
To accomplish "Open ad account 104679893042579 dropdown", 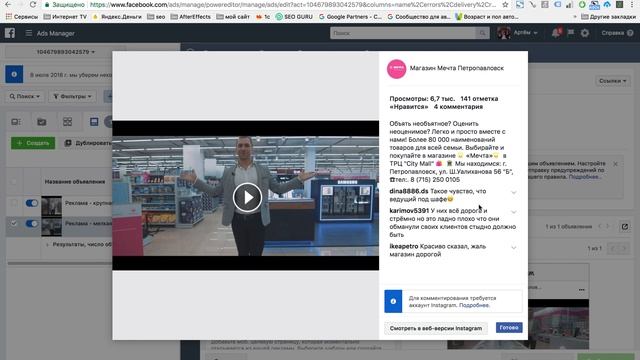I will click(66, 52).
